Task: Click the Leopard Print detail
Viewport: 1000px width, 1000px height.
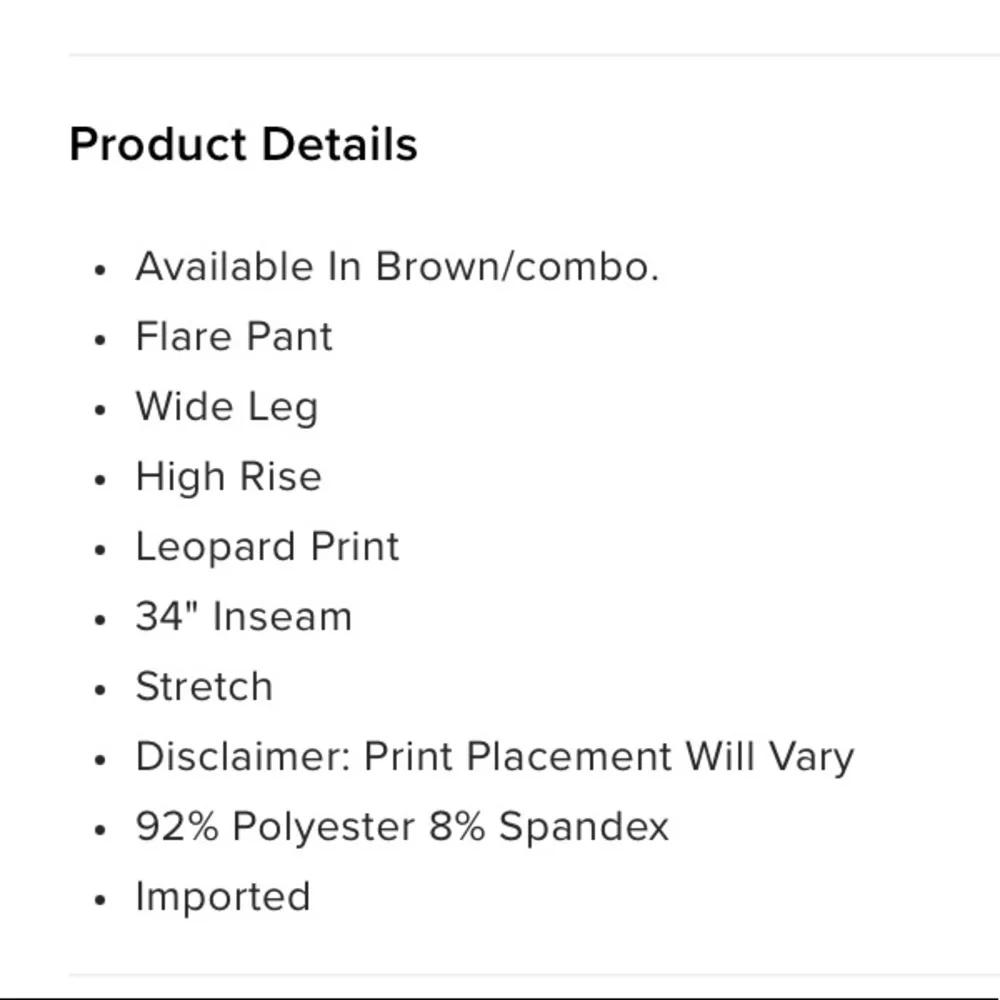Action: pyautogui.click(x=267, y=547)
